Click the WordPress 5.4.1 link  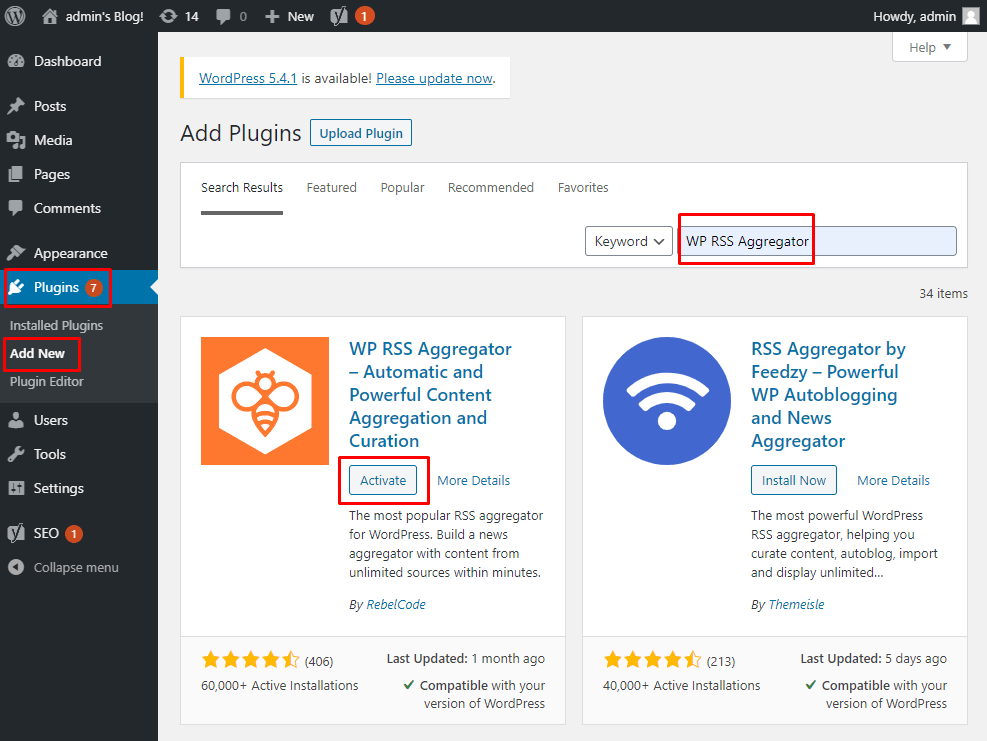[248, 78]
